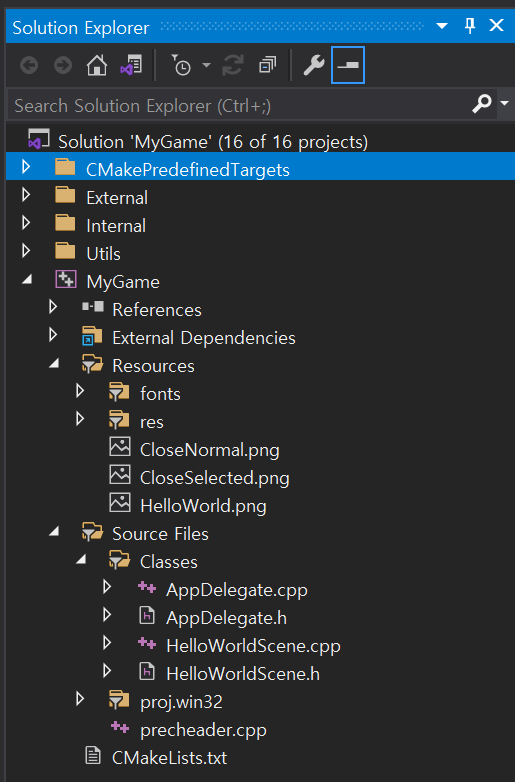The height and width of the screenshot is (782, 515).
Task: Select the CloseNormal.png file
Action: (209, 450)
